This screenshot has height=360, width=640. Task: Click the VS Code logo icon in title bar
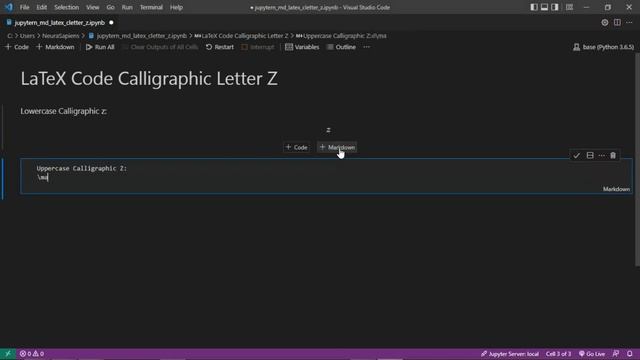pos(9,7)
